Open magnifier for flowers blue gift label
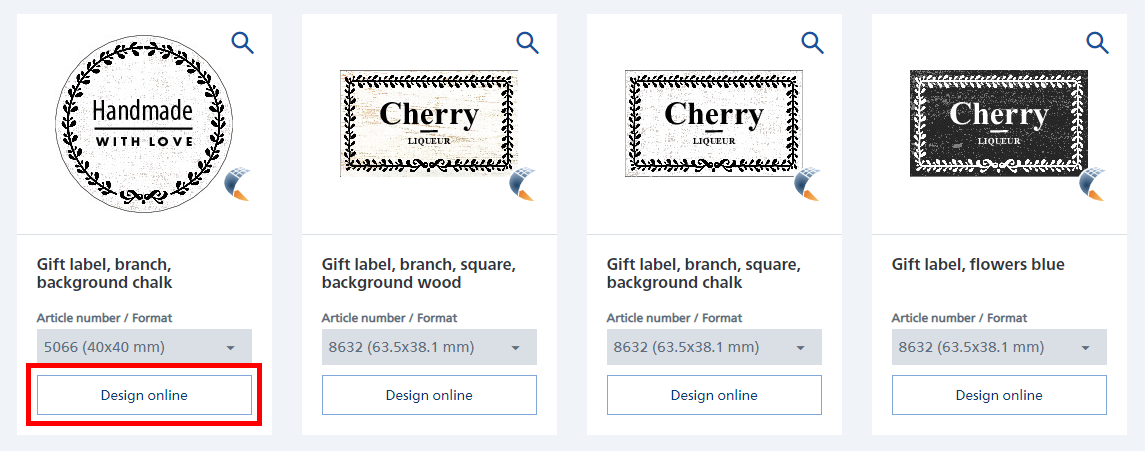The width and height of the screenshot is (1145, 451). [x=1097, y=42]
